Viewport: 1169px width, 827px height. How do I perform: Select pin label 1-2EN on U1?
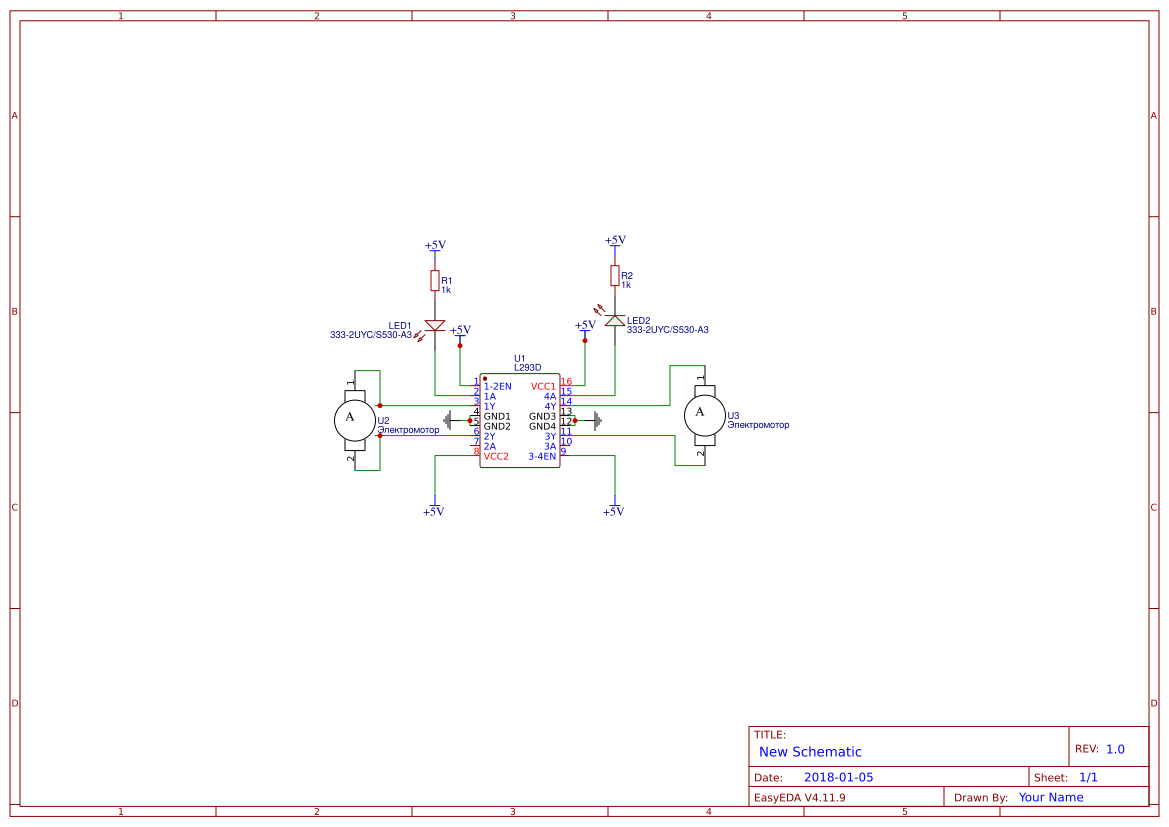497,386
